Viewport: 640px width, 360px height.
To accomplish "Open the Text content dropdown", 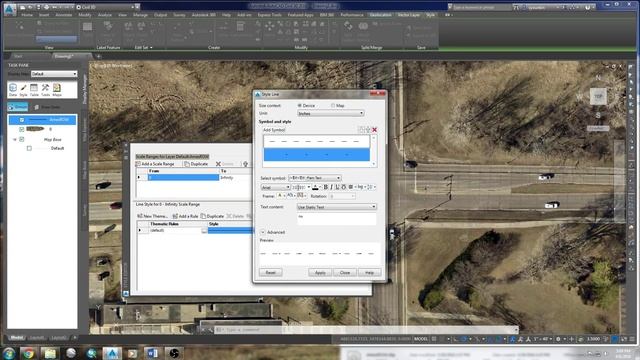I will pyautogui.click(x=337, y=207).
